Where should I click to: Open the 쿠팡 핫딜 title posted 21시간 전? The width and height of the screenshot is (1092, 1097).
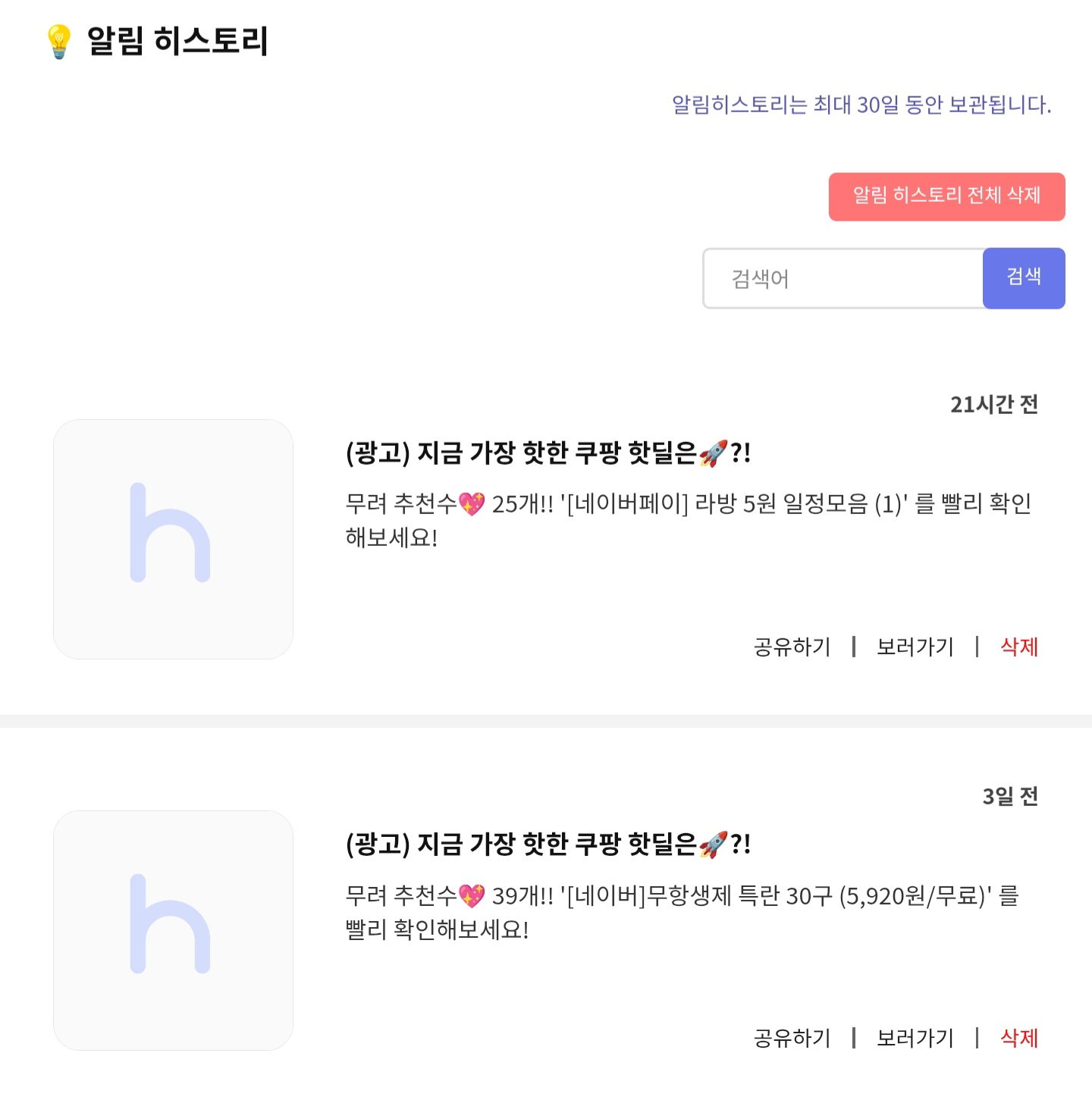tap(548, 453)
